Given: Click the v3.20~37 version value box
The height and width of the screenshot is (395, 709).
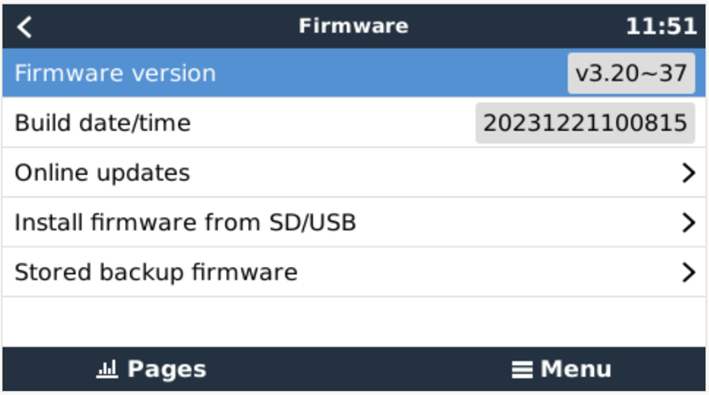Looking at the screenshot, I should (x=631, y=73).
